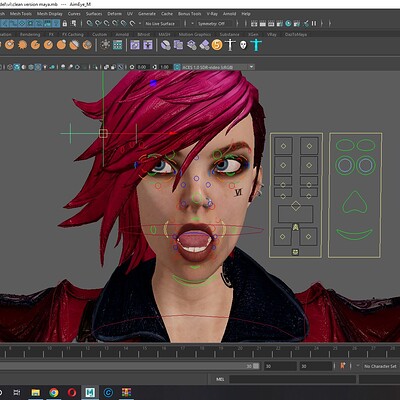Click the first orange sphere shelf icon
The width and height of the screenshot is (400, 400).
[9, 44]
